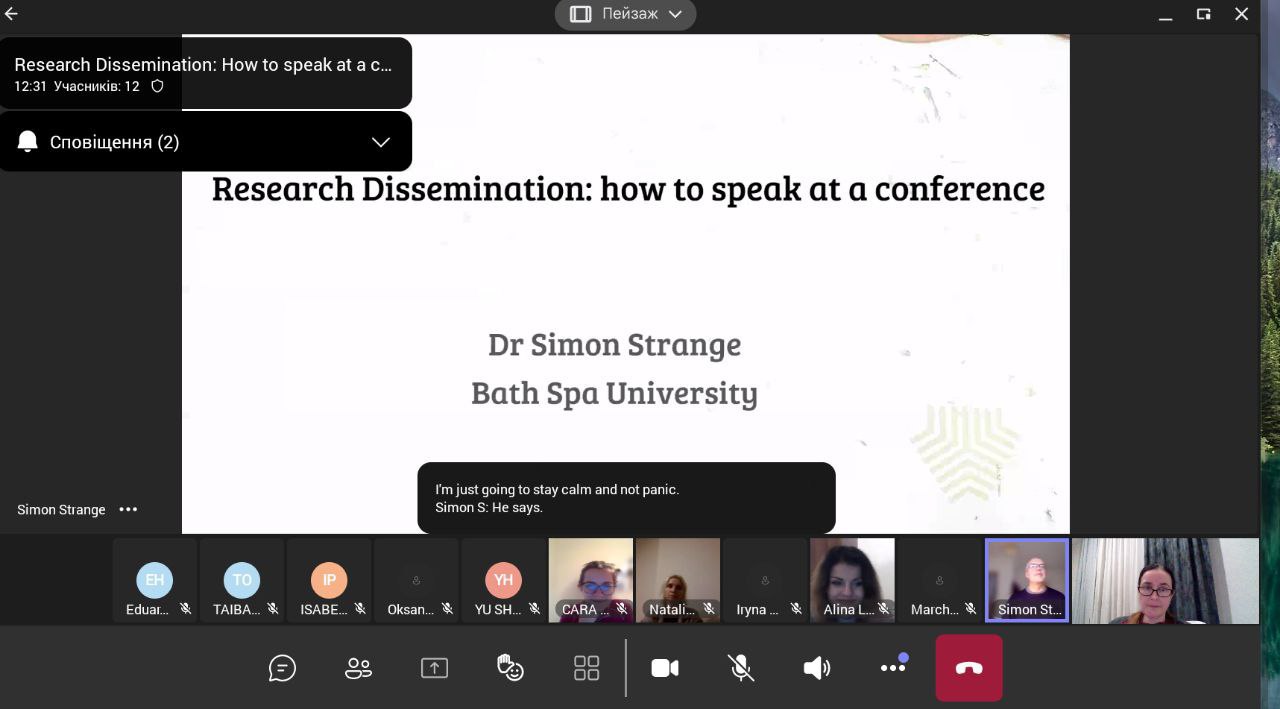This screenshot has width=1280, height=709.
Task: Select the Alina L... participant video tile
Action: (852, 581)
